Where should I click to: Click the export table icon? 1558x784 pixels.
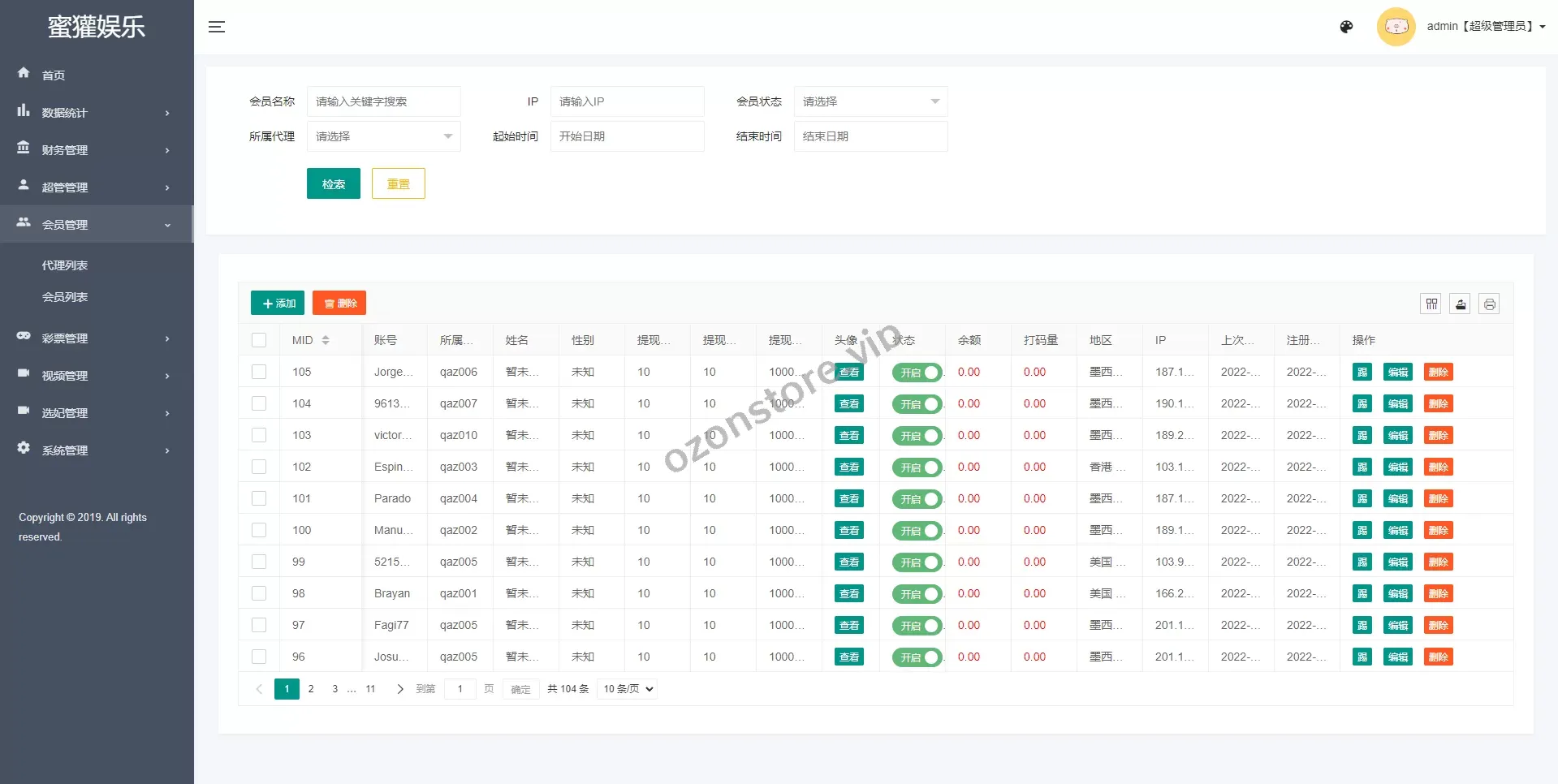pyautogui.click(x=1461, y=304)
